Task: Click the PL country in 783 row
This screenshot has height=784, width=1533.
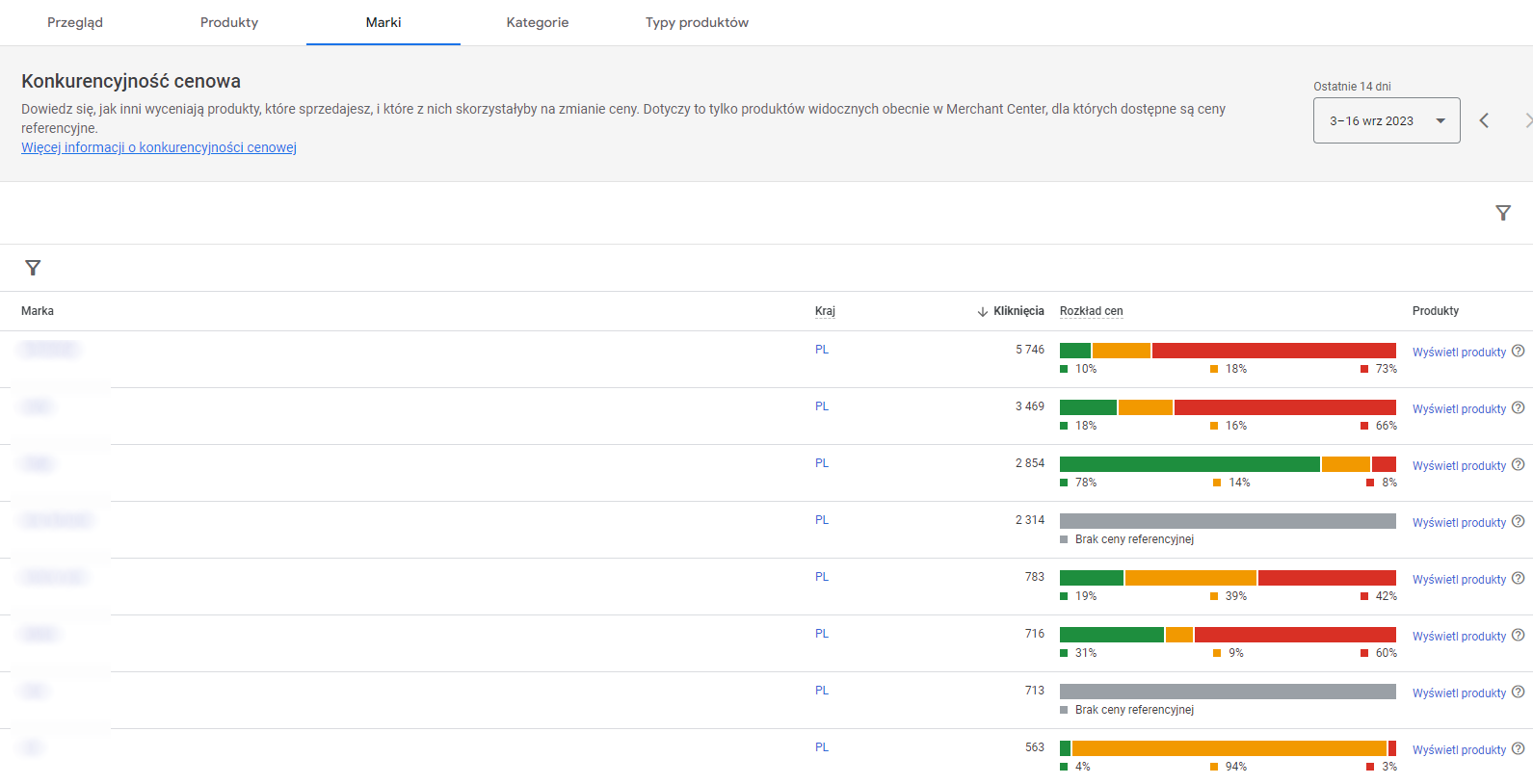Action: tap(822, 577)
